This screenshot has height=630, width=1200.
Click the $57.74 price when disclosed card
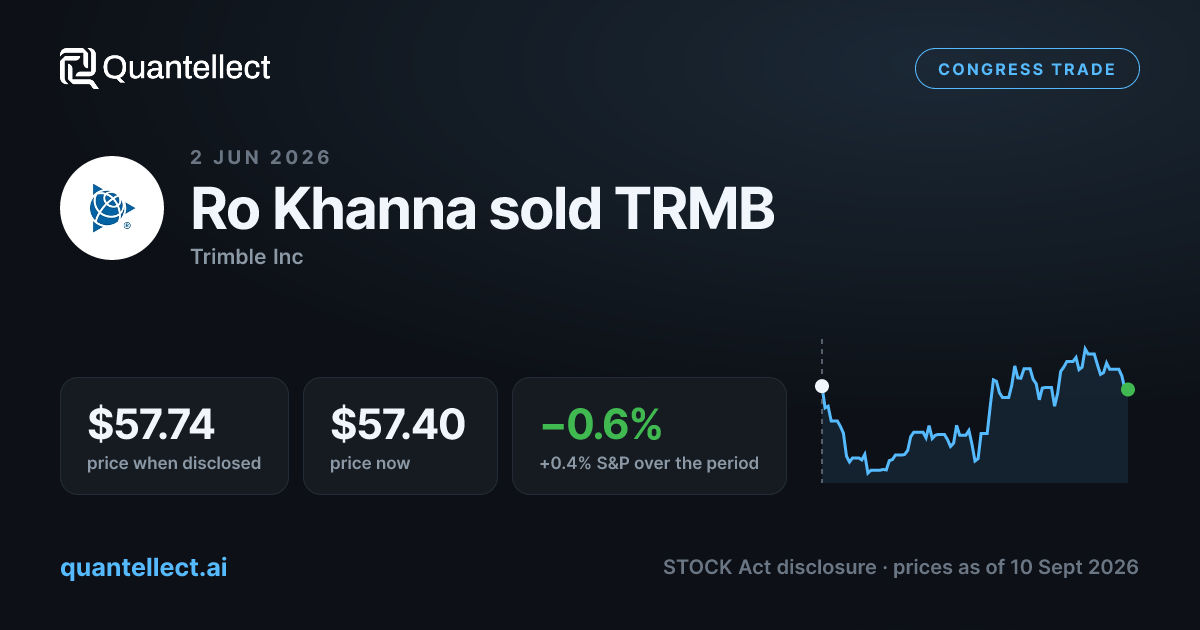(174, 436)
